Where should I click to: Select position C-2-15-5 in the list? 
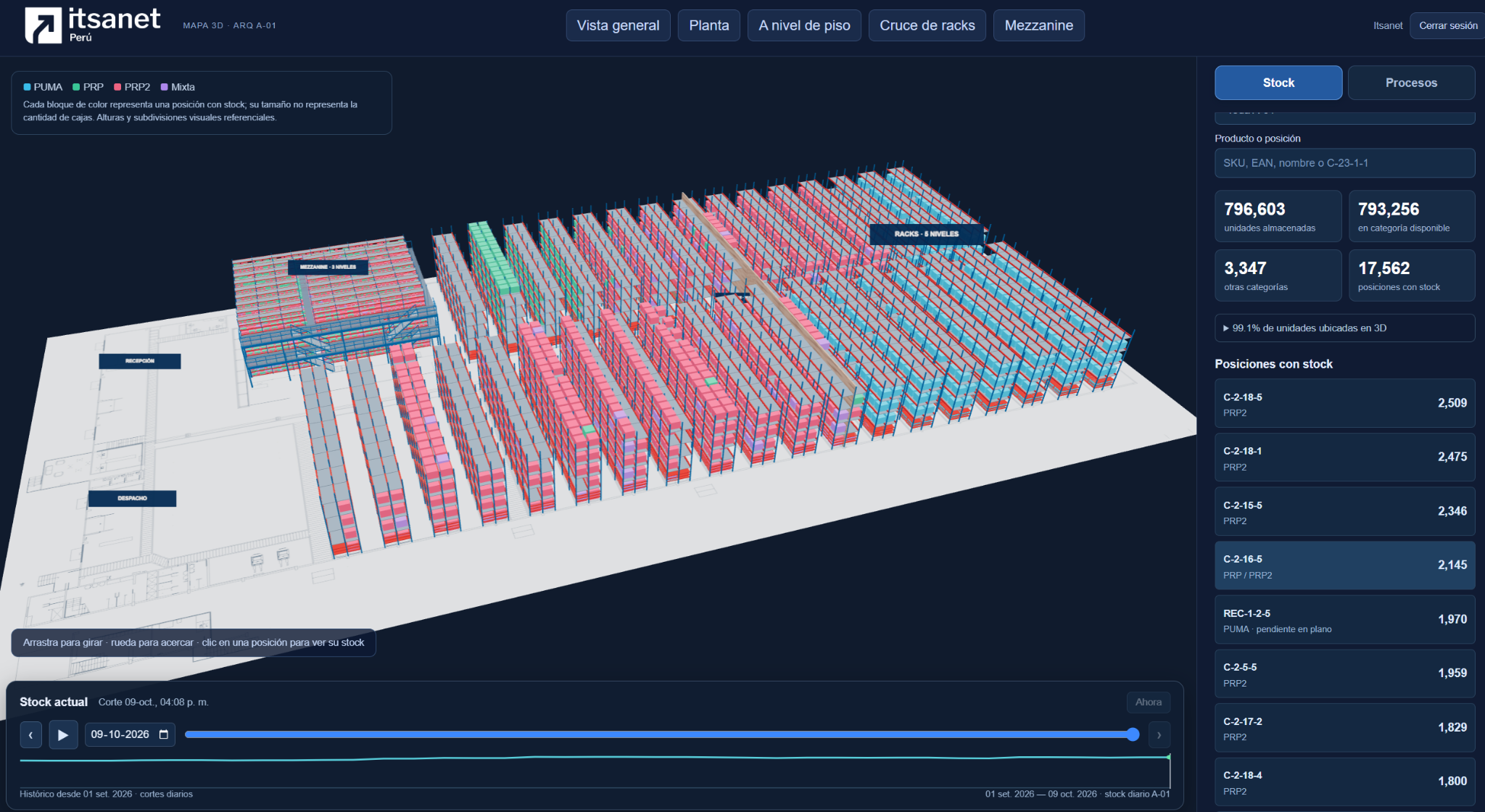coord(1344,511)
